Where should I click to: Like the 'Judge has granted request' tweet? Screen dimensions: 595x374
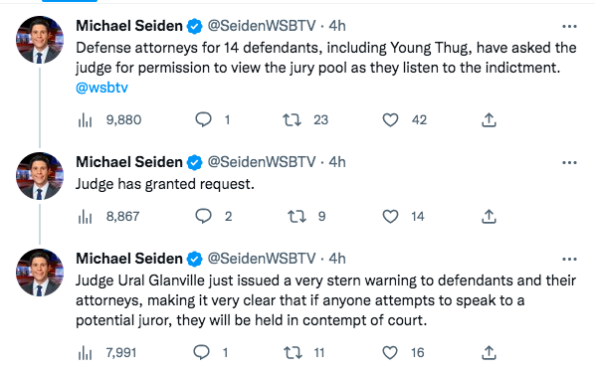coord(390,217)
